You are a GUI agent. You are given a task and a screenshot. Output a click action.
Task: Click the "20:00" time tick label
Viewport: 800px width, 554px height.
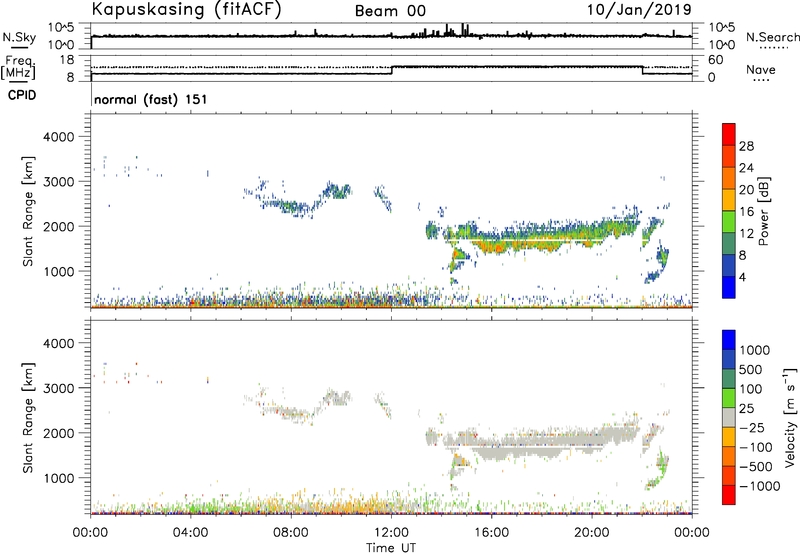pos(591,533)
